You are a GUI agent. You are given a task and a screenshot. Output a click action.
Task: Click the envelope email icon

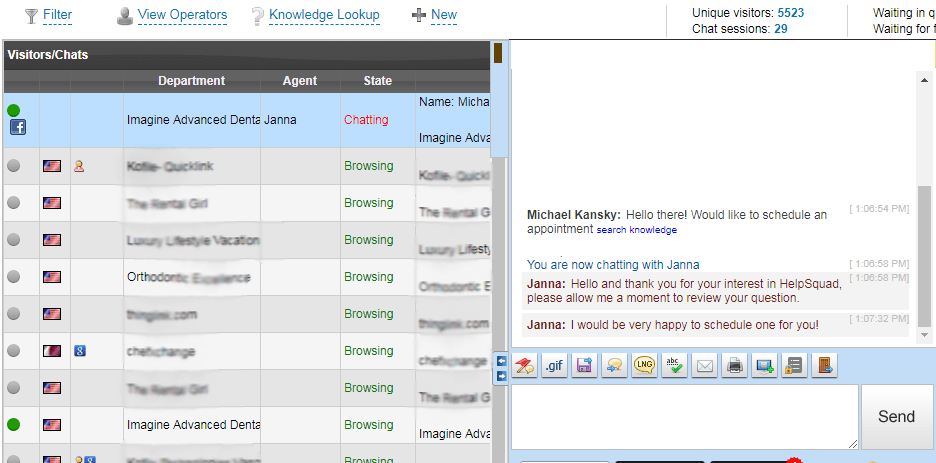[704, 366]
